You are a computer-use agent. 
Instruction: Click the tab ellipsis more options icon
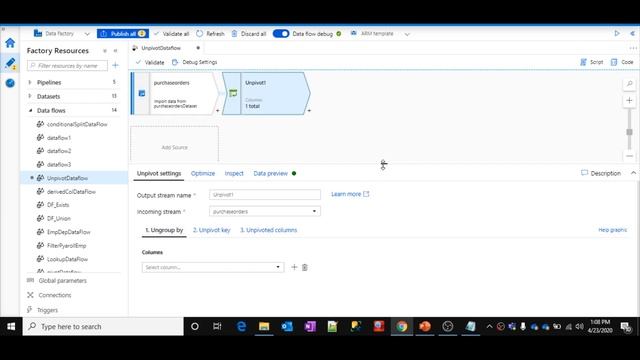click(x=633, y=48)
